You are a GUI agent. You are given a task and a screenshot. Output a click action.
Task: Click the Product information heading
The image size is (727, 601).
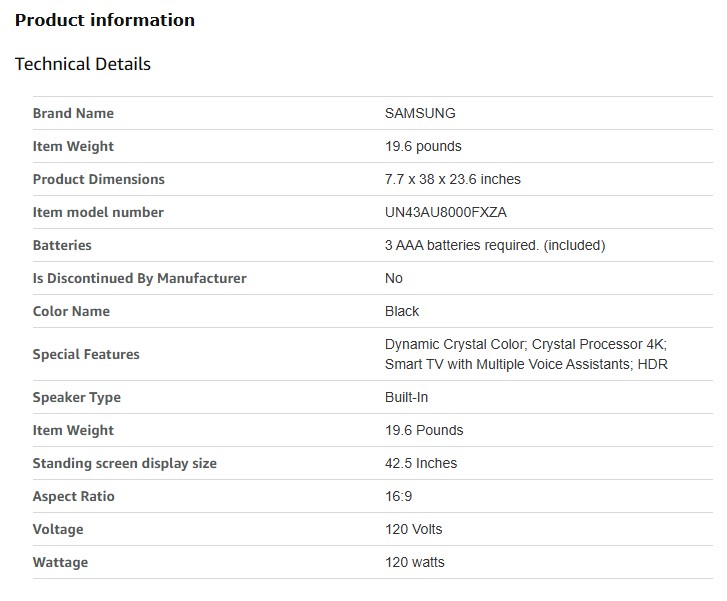[105, 20]
